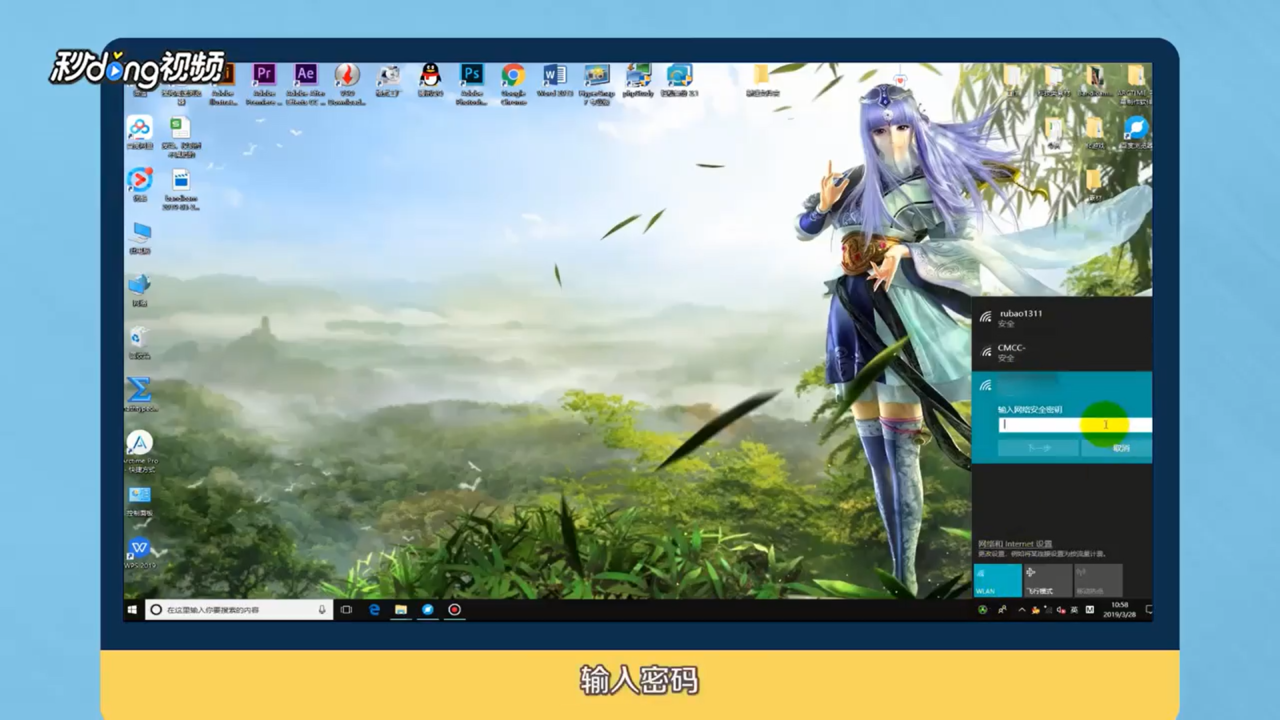The image size is (1280, 720).
Task: Select the rubao1311 Wi-Fi network
Action: pos(1062,318)
